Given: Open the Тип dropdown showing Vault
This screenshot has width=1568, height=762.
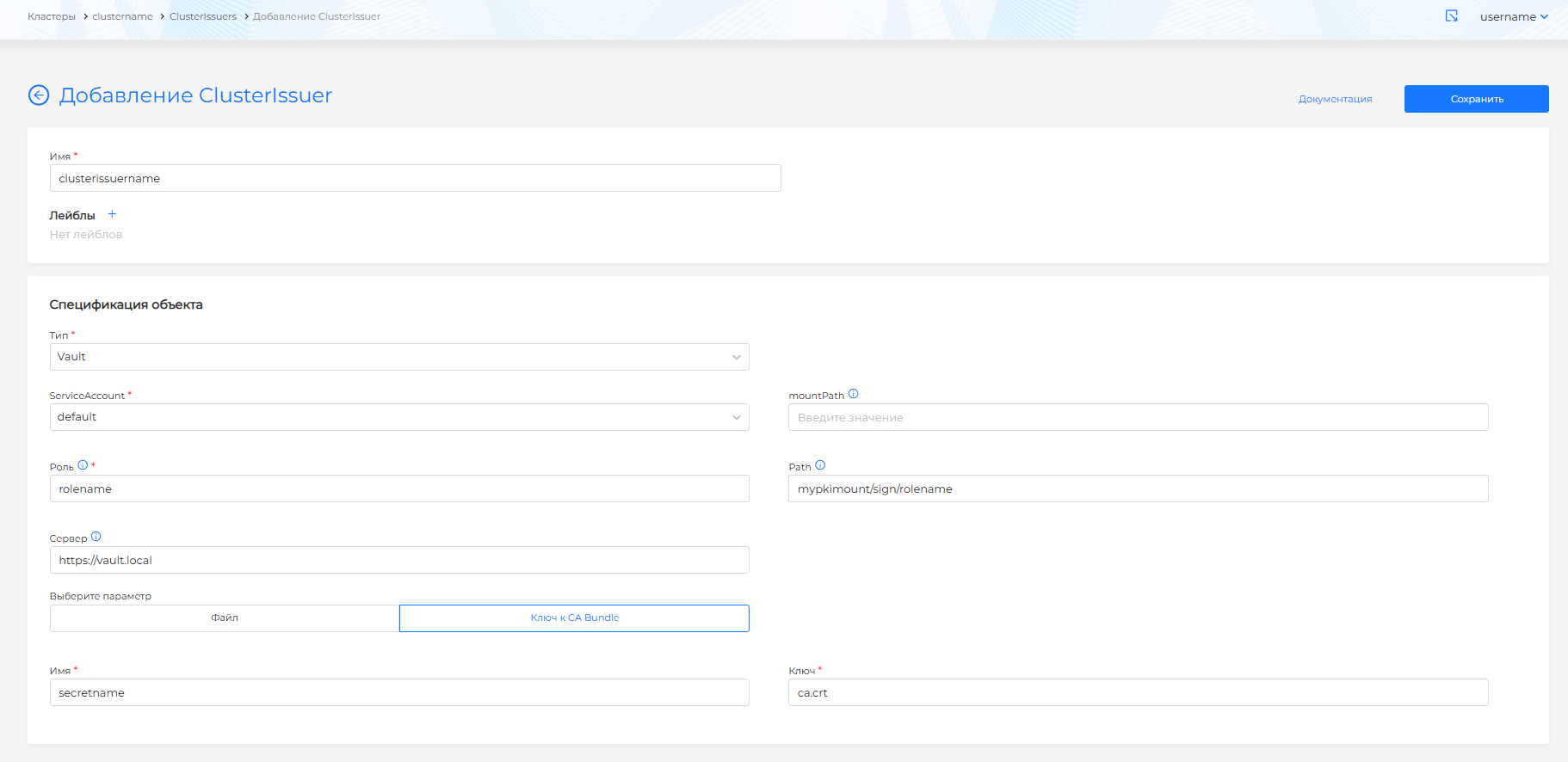Looking at the screenshot, I should coord(399,357).
